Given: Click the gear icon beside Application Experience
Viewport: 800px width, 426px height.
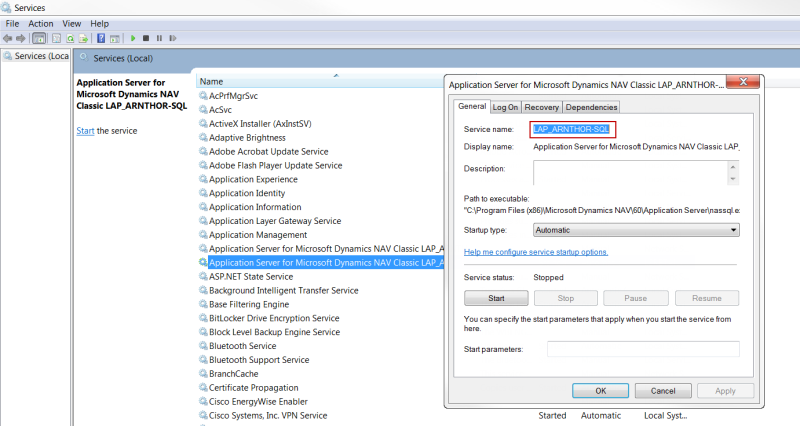Looking at the screenshot, I should [203, 179].
